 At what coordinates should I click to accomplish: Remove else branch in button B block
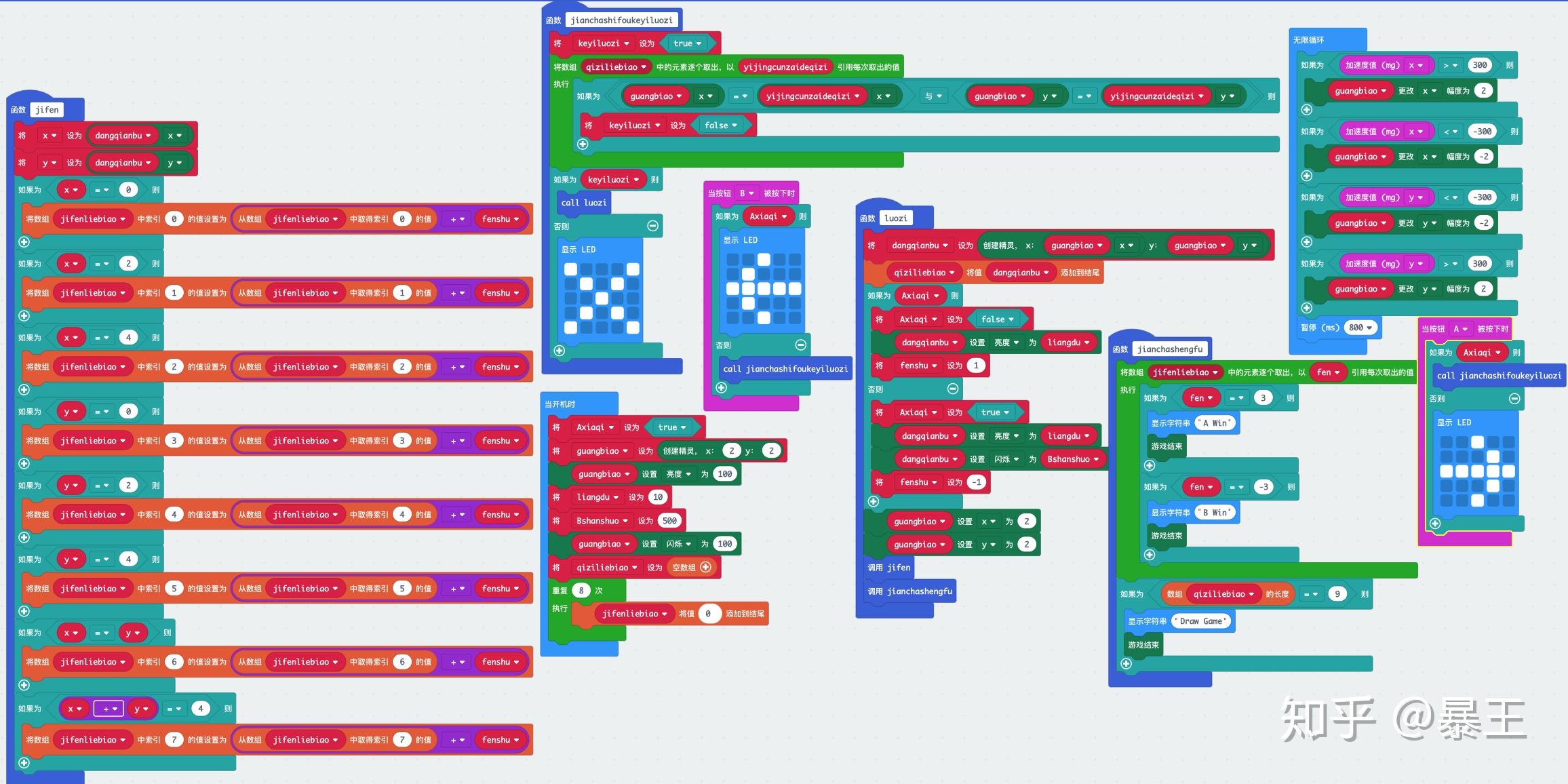(x=800, y=345)
